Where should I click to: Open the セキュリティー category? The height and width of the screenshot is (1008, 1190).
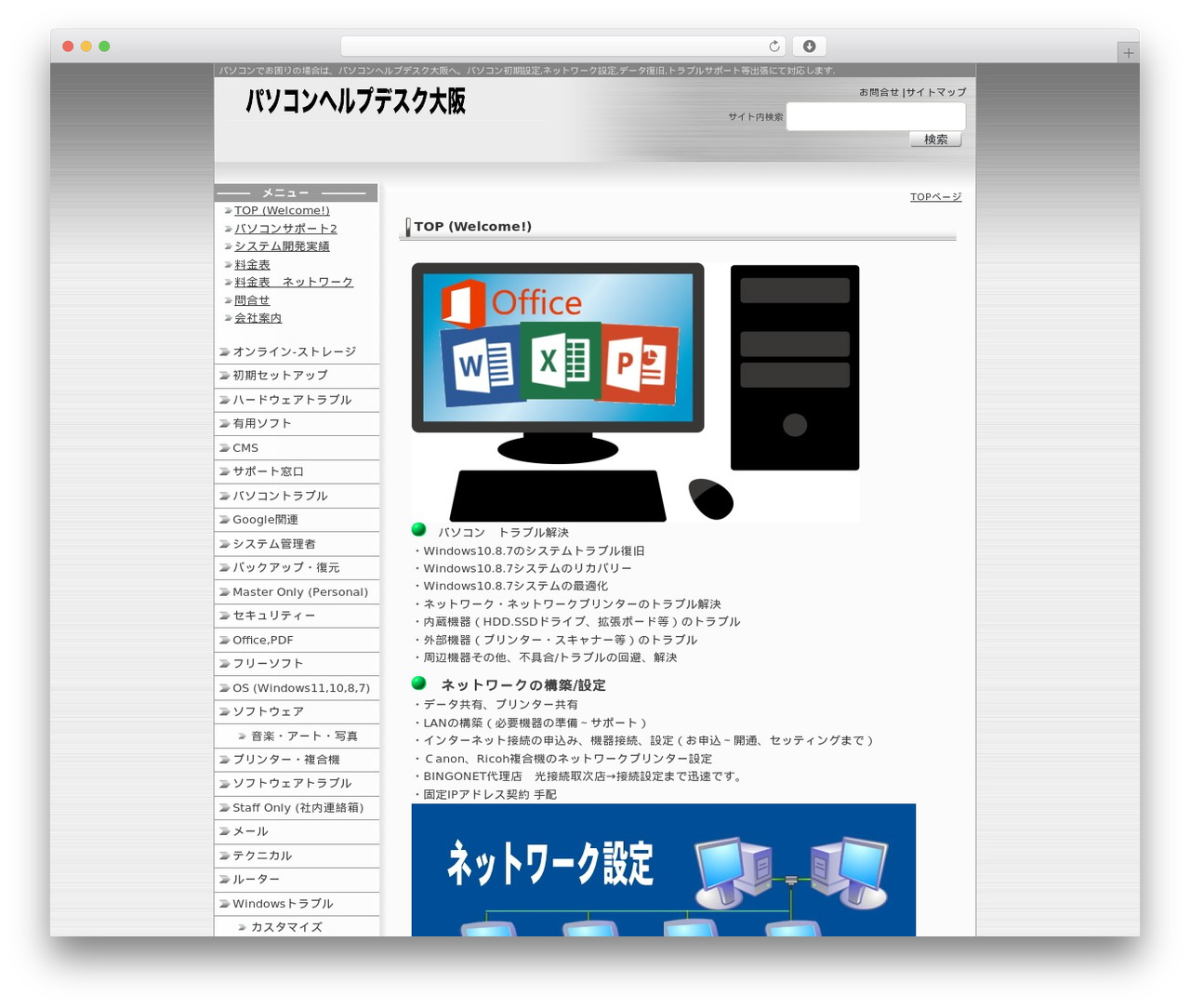coord(297,616)
